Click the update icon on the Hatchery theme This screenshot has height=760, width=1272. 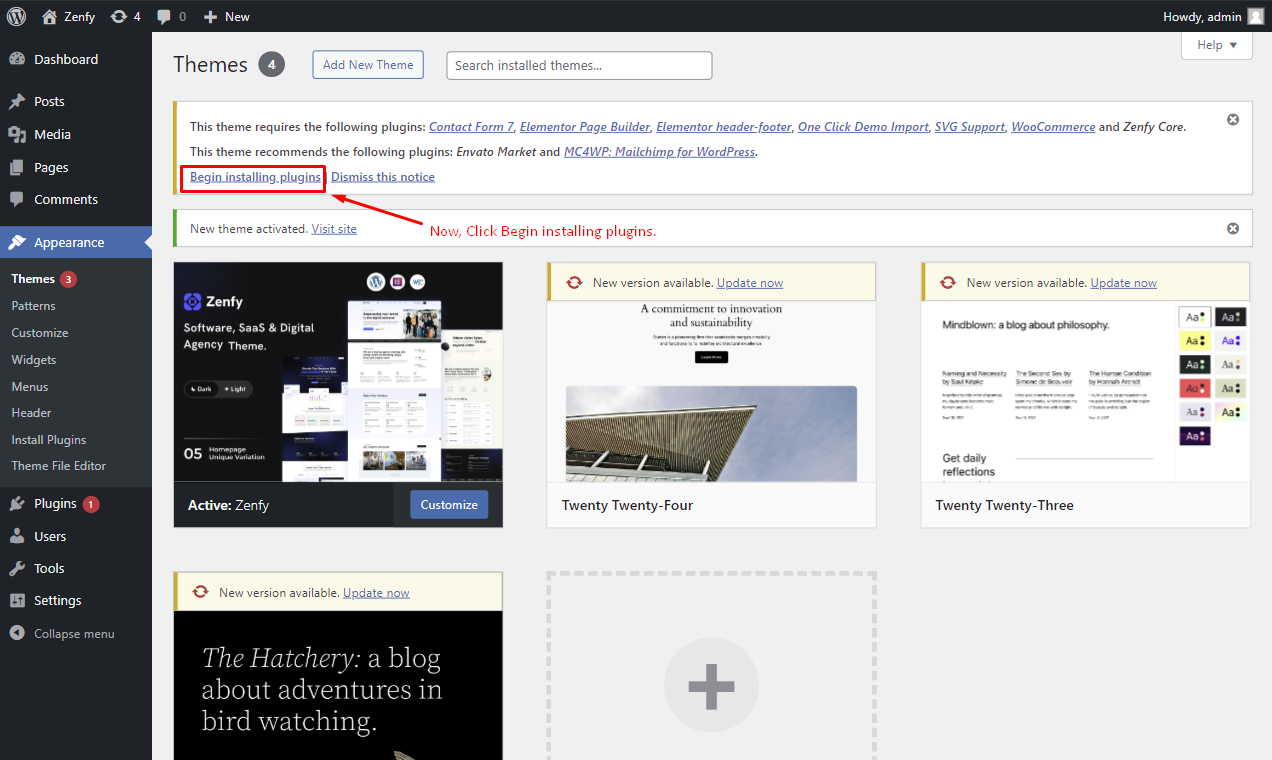tap(200, 592)
